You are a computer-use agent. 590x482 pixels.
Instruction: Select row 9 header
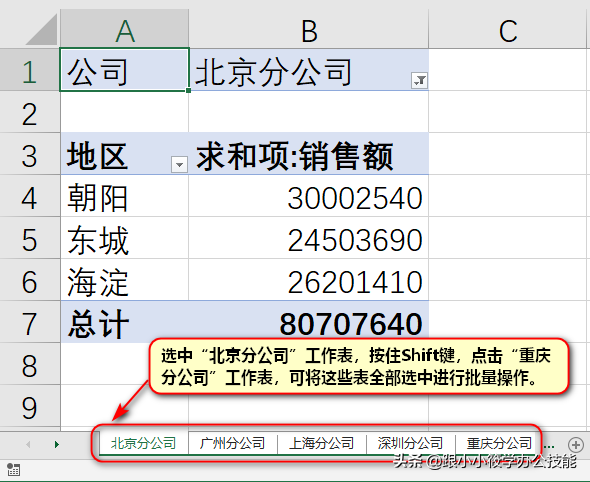point(30,406)
